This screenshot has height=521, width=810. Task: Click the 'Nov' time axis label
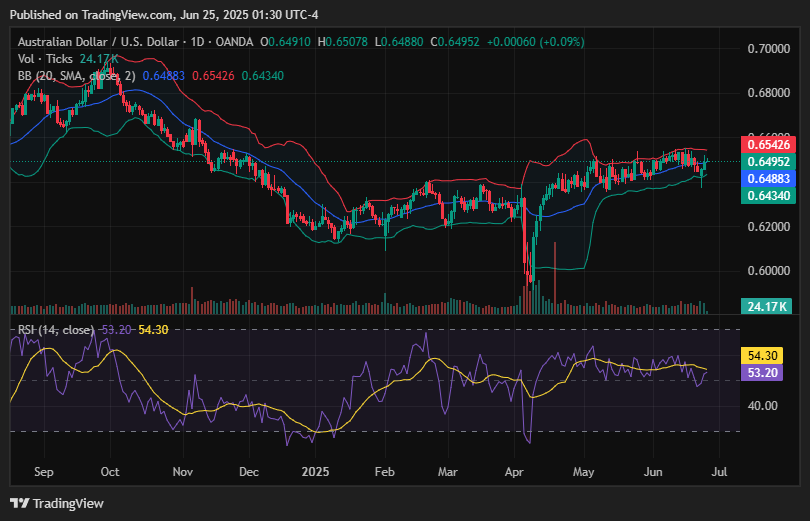tap(183, 472)
